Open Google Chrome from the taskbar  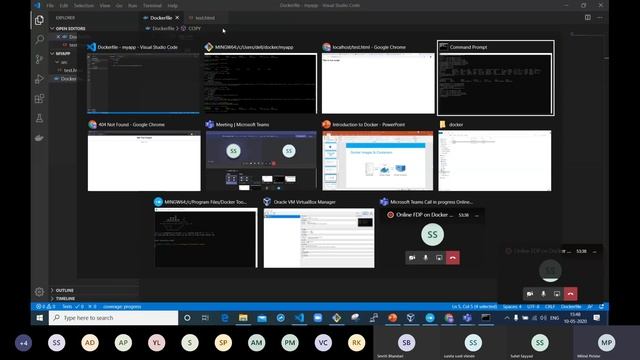click(x=449, y=318)
